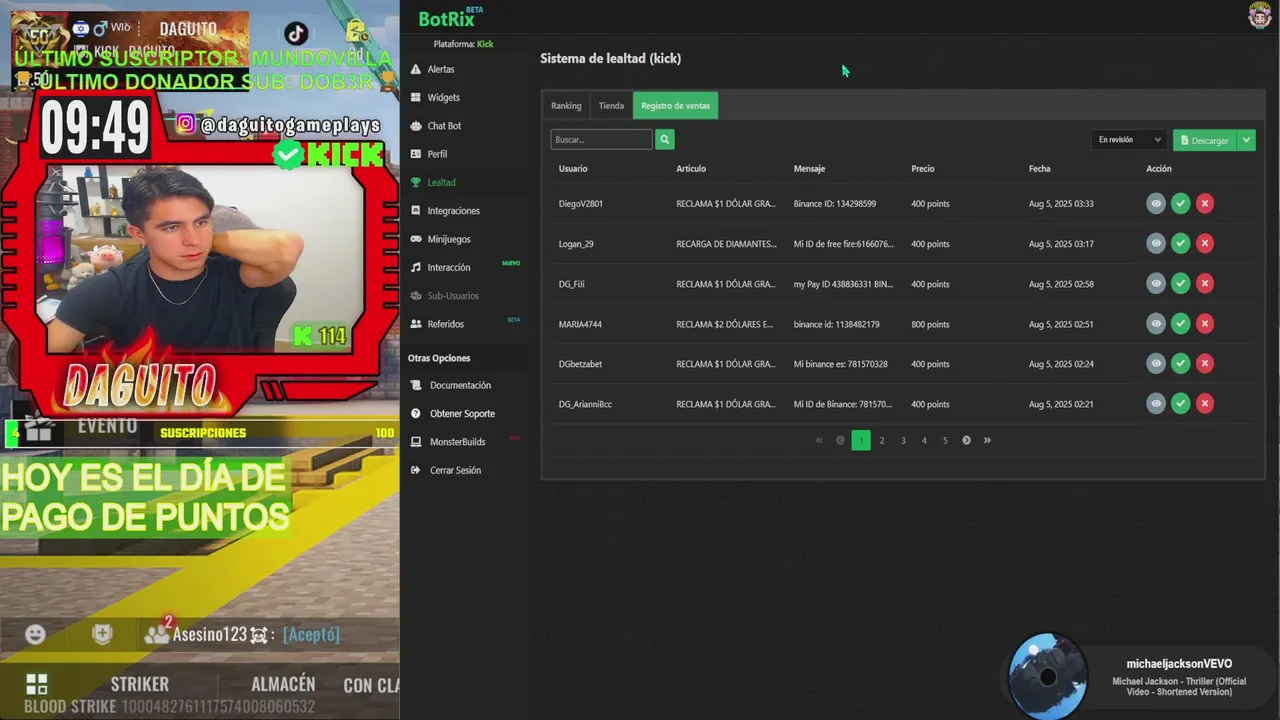The height and width of the screenshot is (720, 1280).
Task: Open the En revisión status dropdown
Action: (1129, 140)
